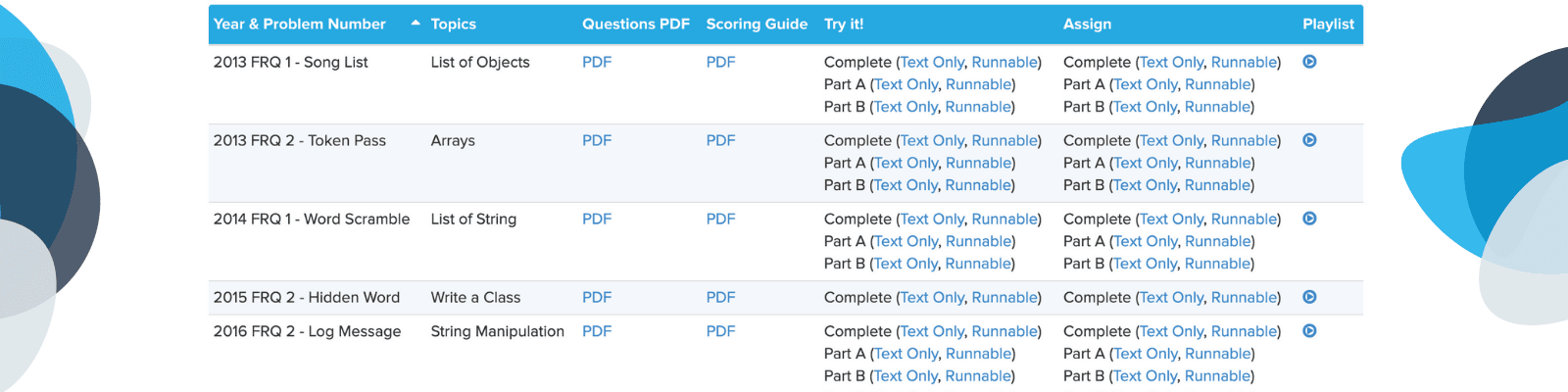
Task: Open Questions PDF for 2014 FRQ 1 Word Scramble
Action: click(596, 219)
